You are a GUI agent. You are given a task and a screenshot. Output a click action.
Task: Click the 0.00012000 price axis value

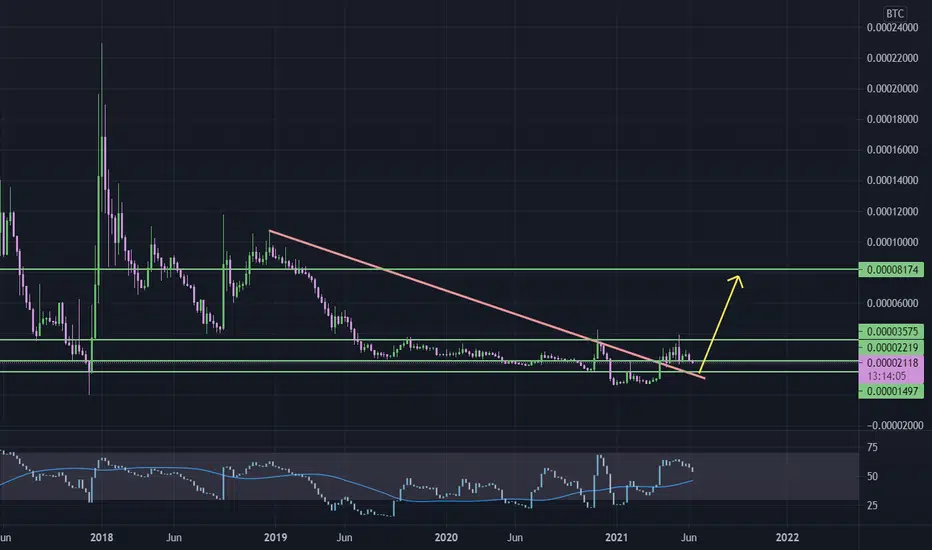[892, 212]
